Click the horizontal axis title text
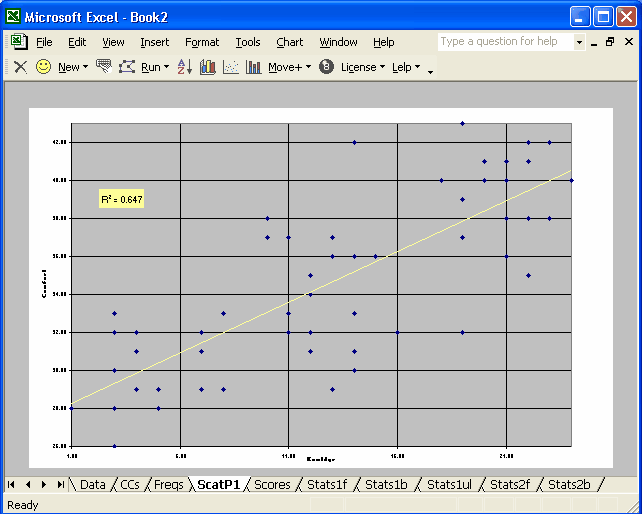642x514 pixels. click(x=321, y=459)
